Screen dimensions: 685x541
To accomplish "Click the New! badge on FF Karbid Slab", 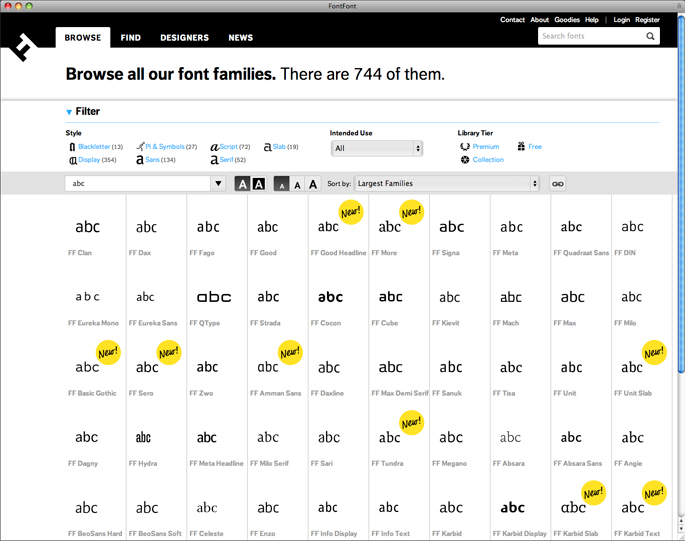I will pyautogui.click(x=593, y=493).
